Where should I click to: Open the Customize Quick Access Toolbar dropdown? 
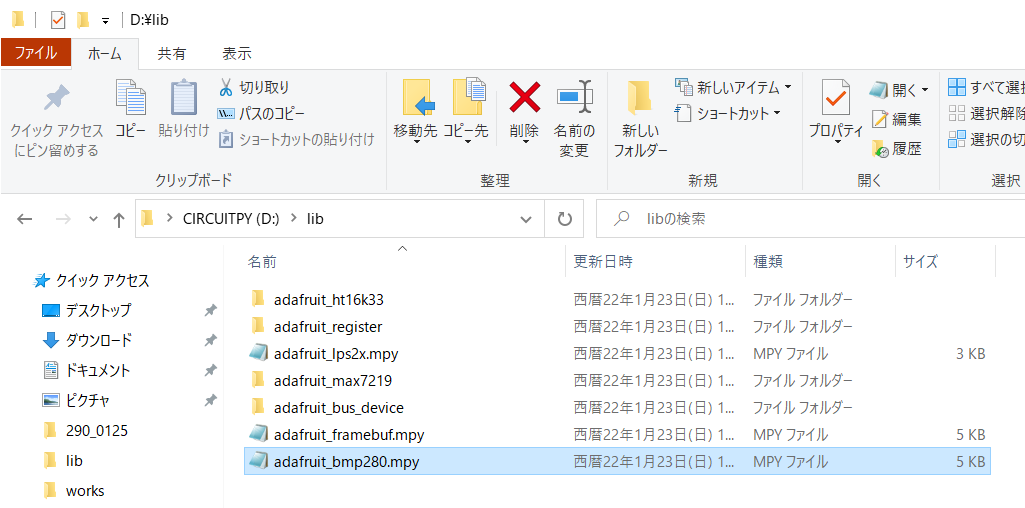pyautogui.click(x=105, y=21)
